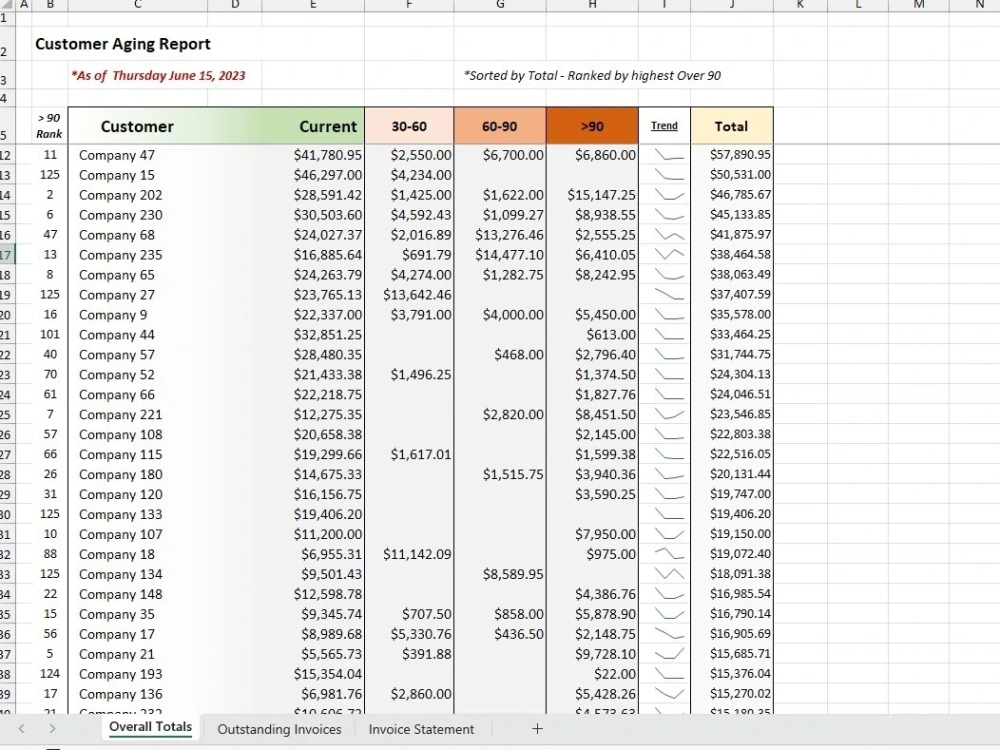Select the trend sparkline for Company 47
This screenshot has height=750, width=1000.
click(x=665, y=154)
